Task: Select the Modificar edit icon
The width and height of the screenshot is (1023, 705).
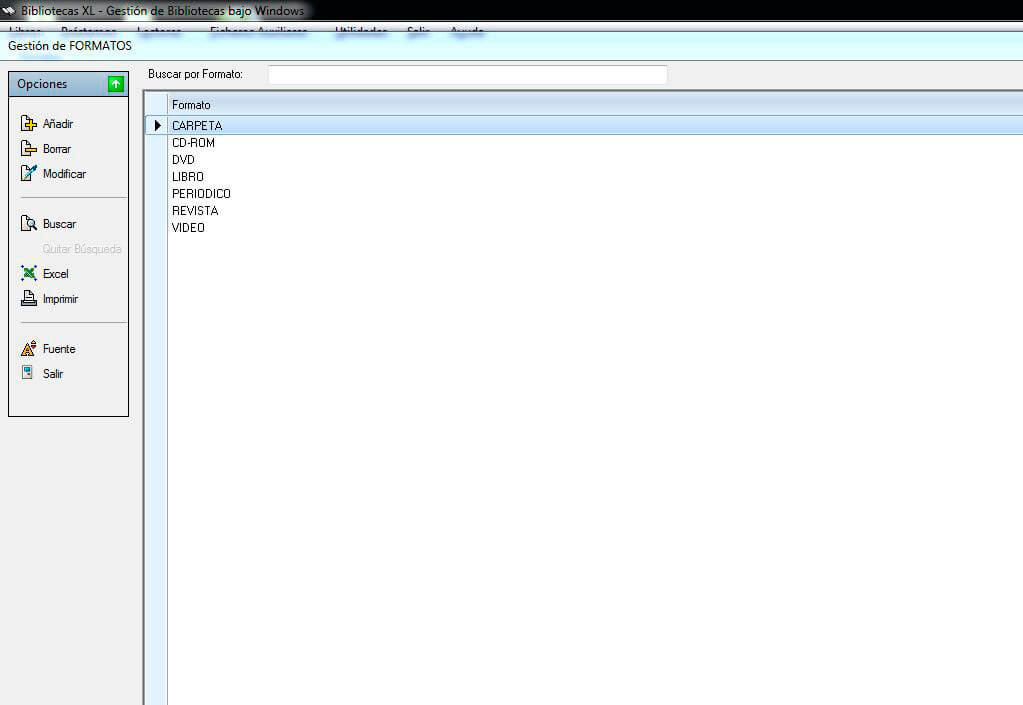Action: (x=29, y=174)
